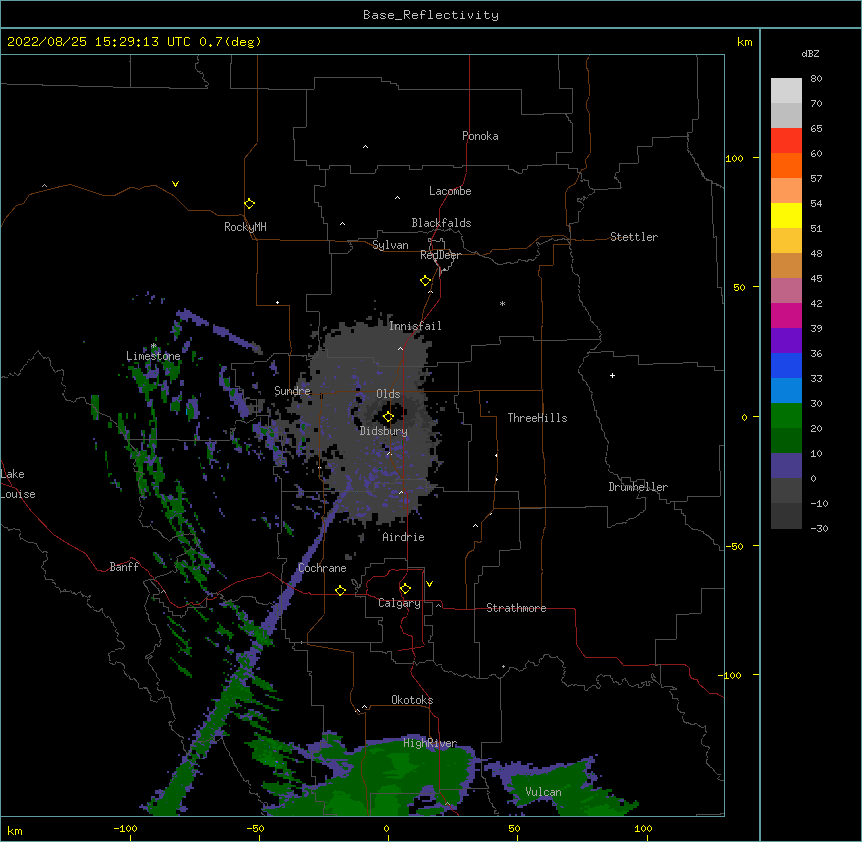Click the Base_Reflectivity title text
The image size is (862, 842).
point(431,15)
